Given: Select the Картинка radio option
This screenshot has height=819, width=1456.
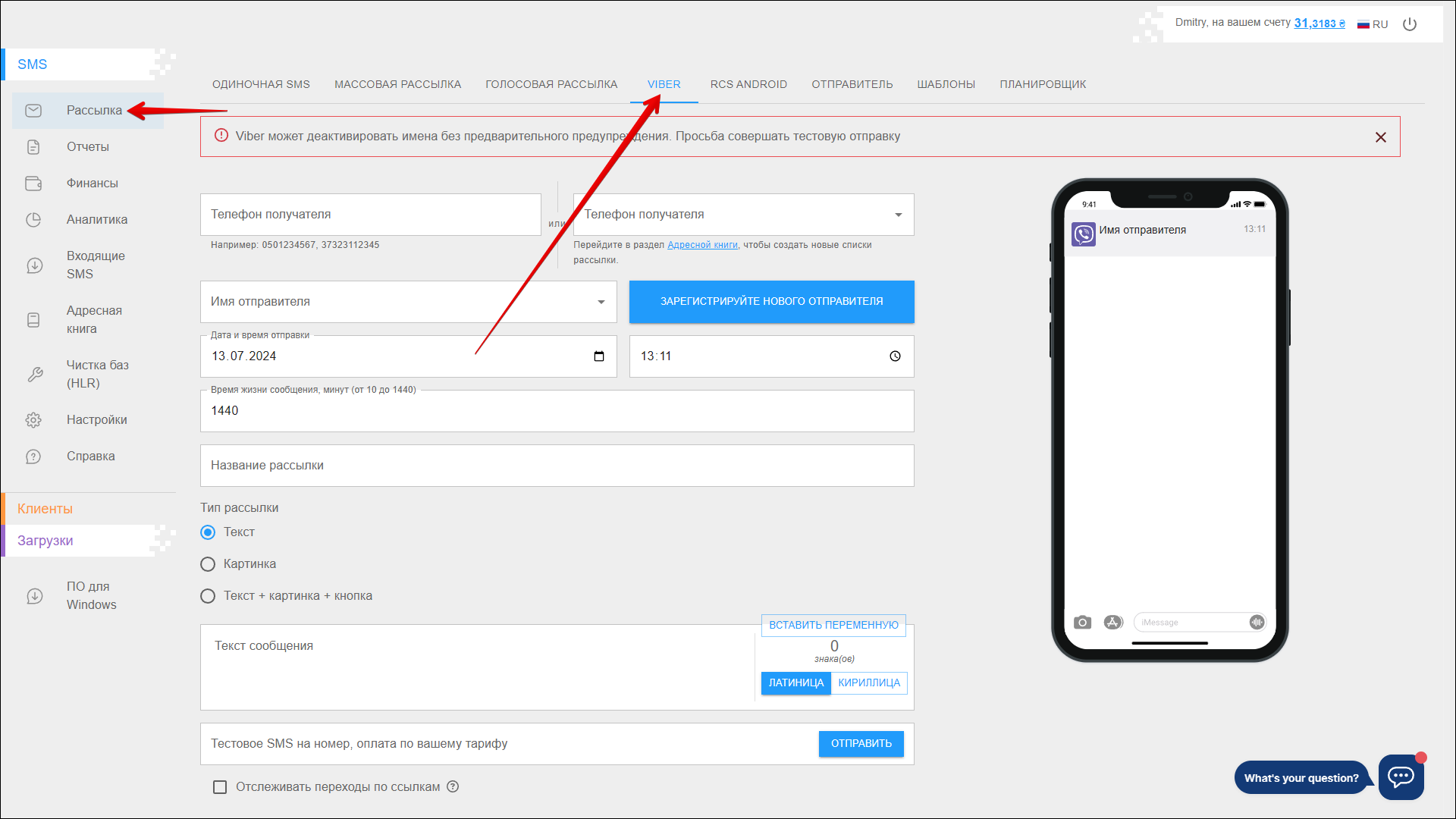Looking at the screenshot, I should click(x=208, y=564).
